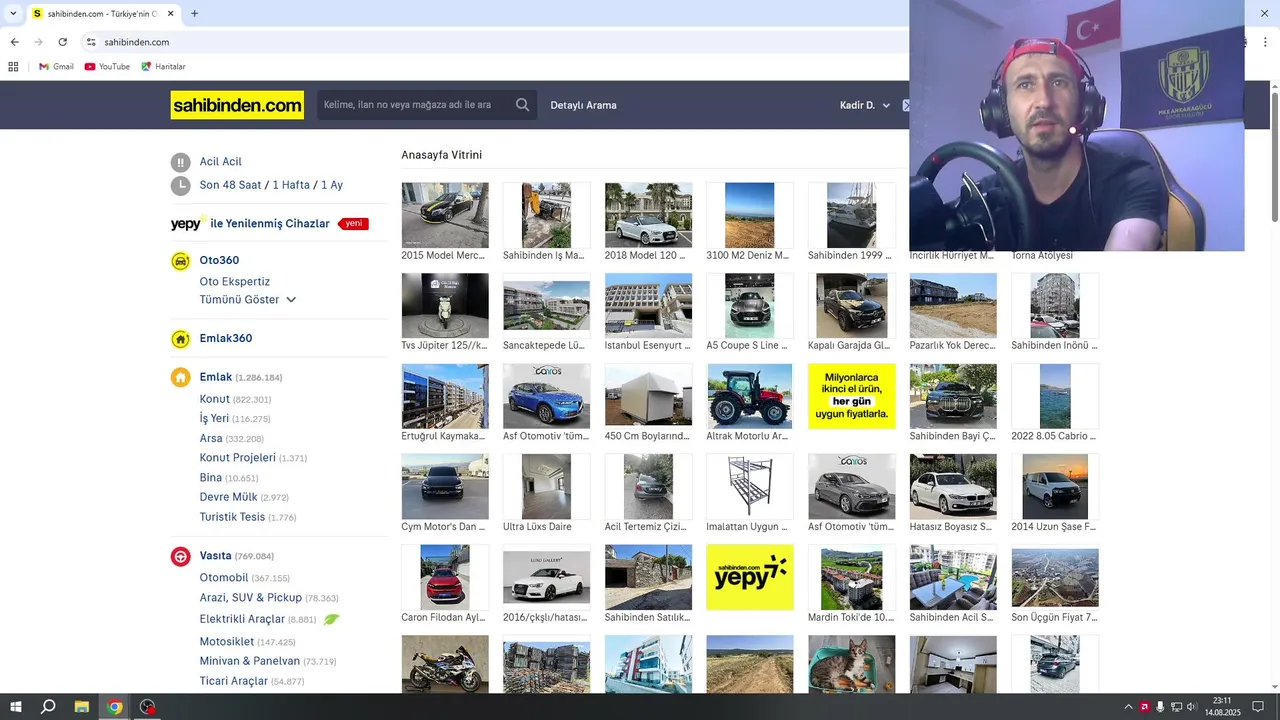Click the browser address bar
Image resolution: width=1280 pixels, height=720 pixels.
click(x=500, y=42)
